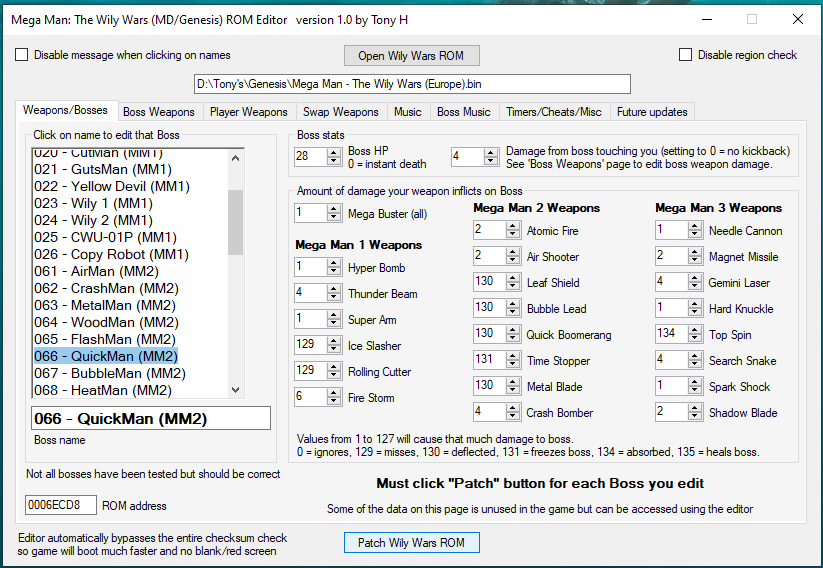Switch to the Boss Weapons tab

pos(159,112)
